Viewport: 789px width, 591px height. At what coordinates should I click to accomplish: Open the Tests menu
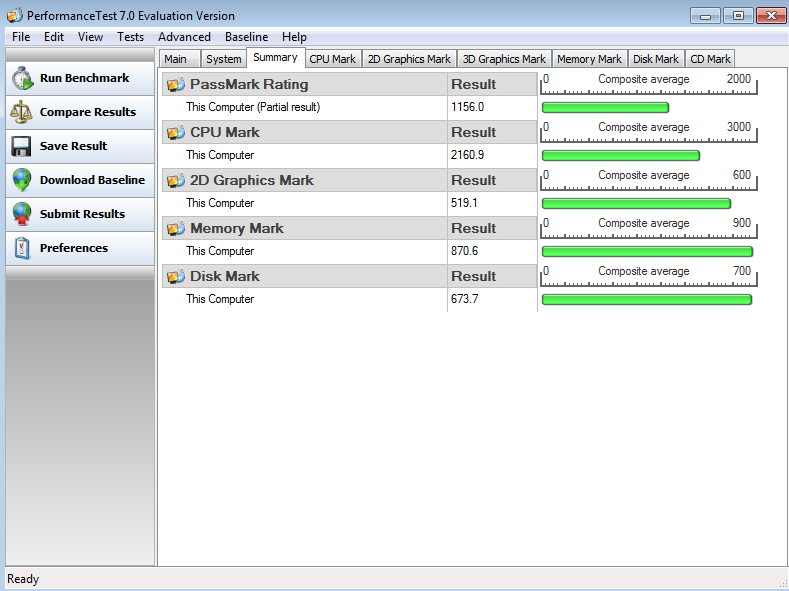pos(130,37)
